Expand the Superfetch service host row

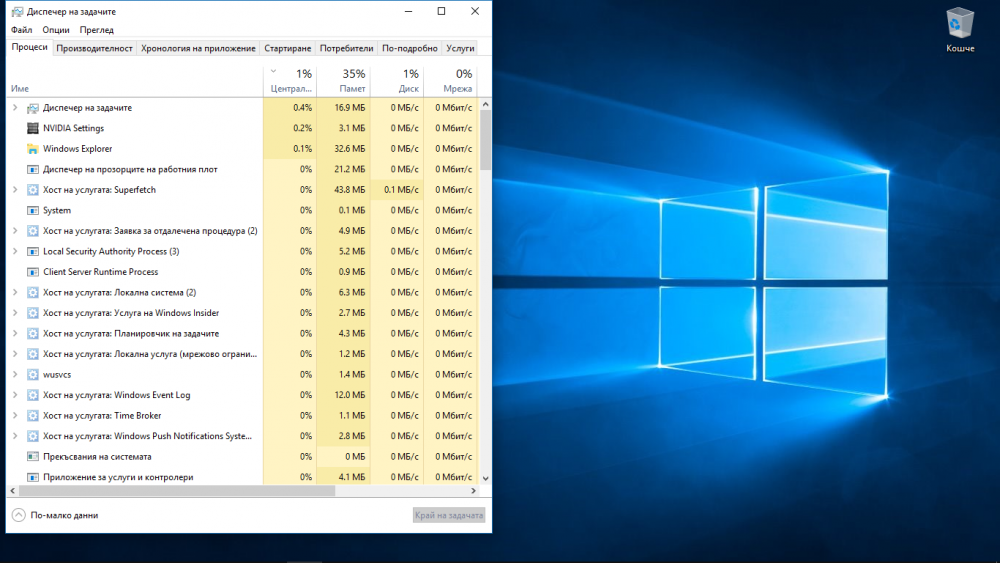point(15,190)
